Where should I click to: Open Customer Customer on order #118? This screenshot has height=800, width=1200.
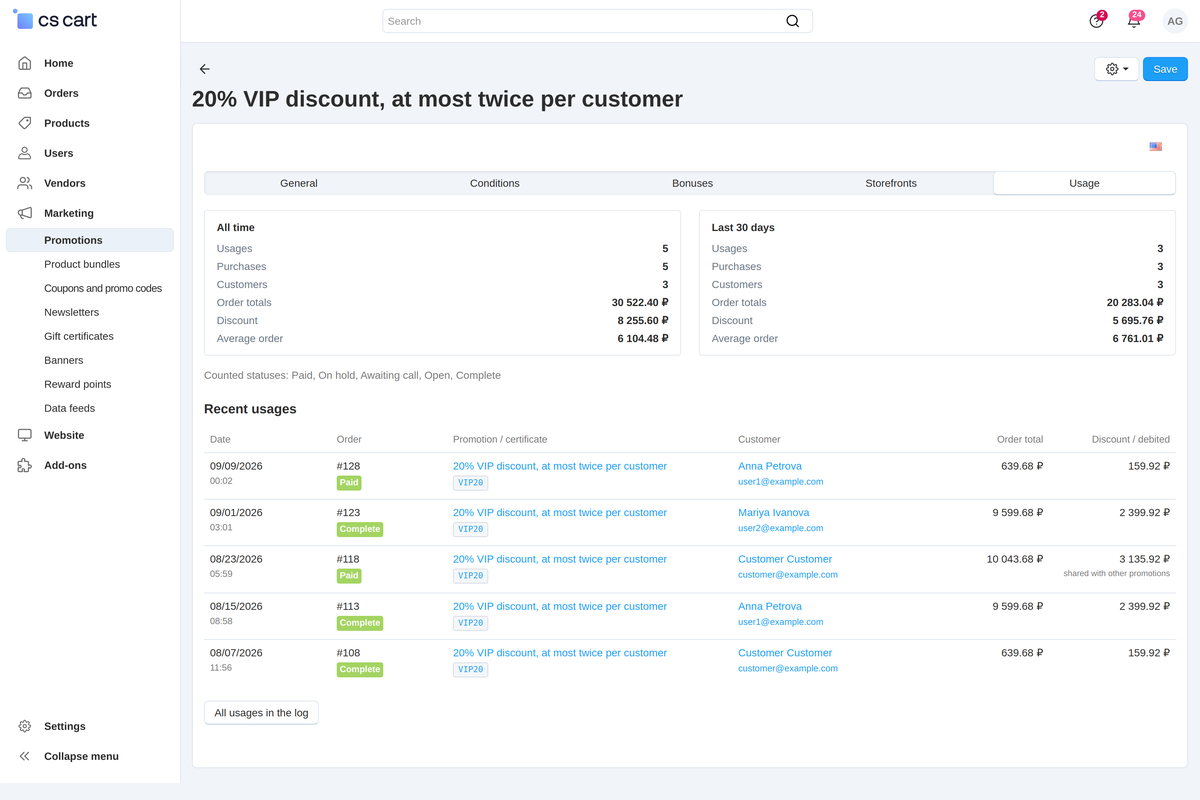coord(785,560)
